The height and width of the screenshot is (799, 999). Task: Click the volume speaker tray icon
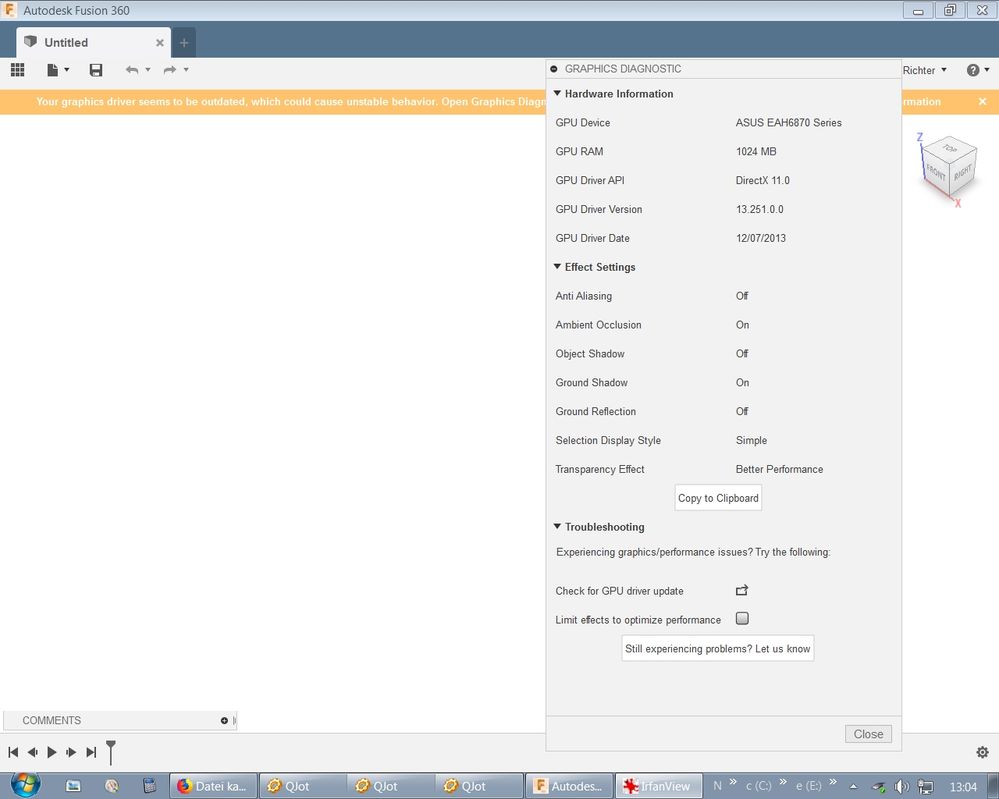pos(901,787)
